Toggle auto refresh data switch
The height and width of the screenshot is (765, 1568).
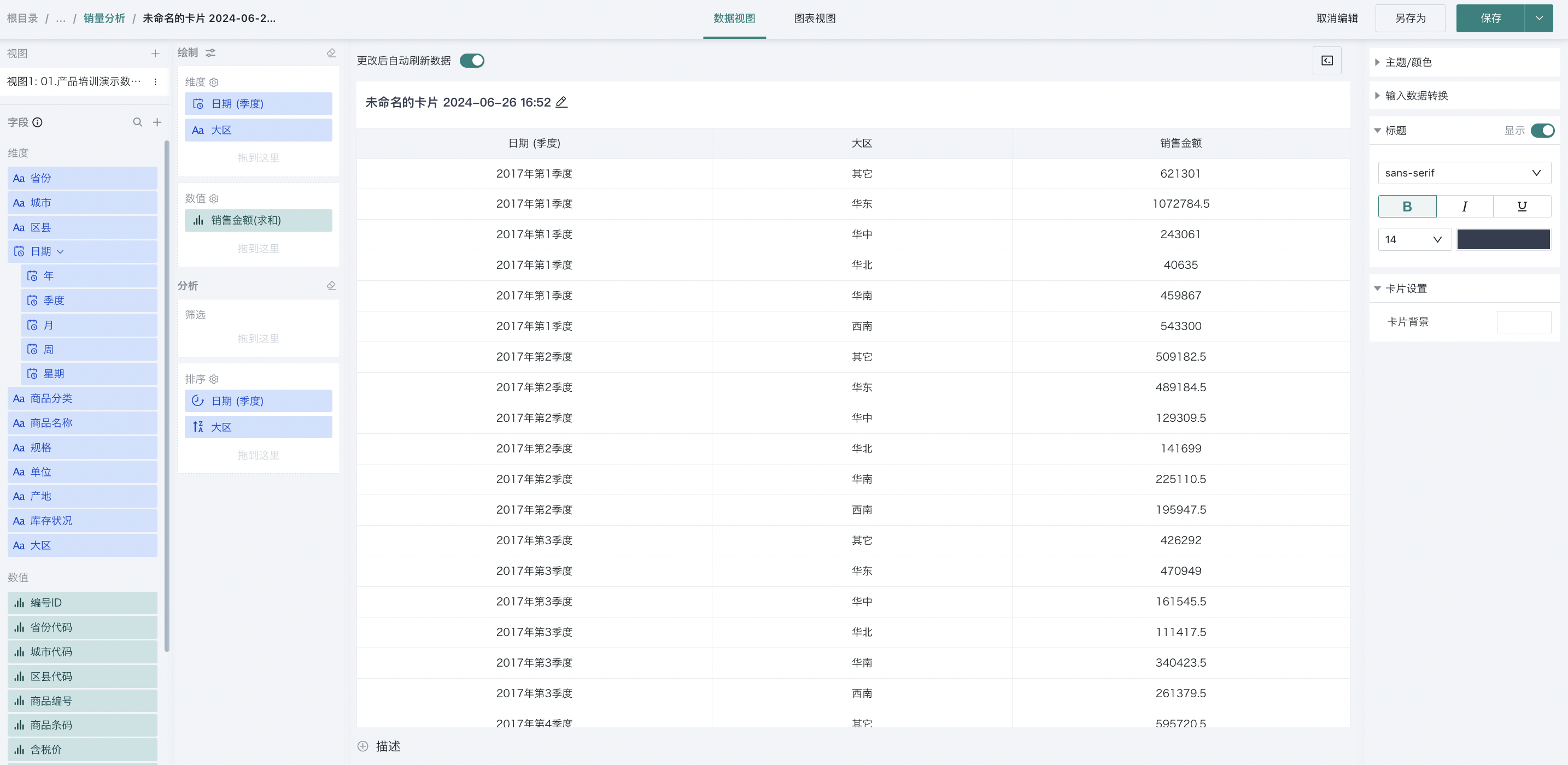472,61
